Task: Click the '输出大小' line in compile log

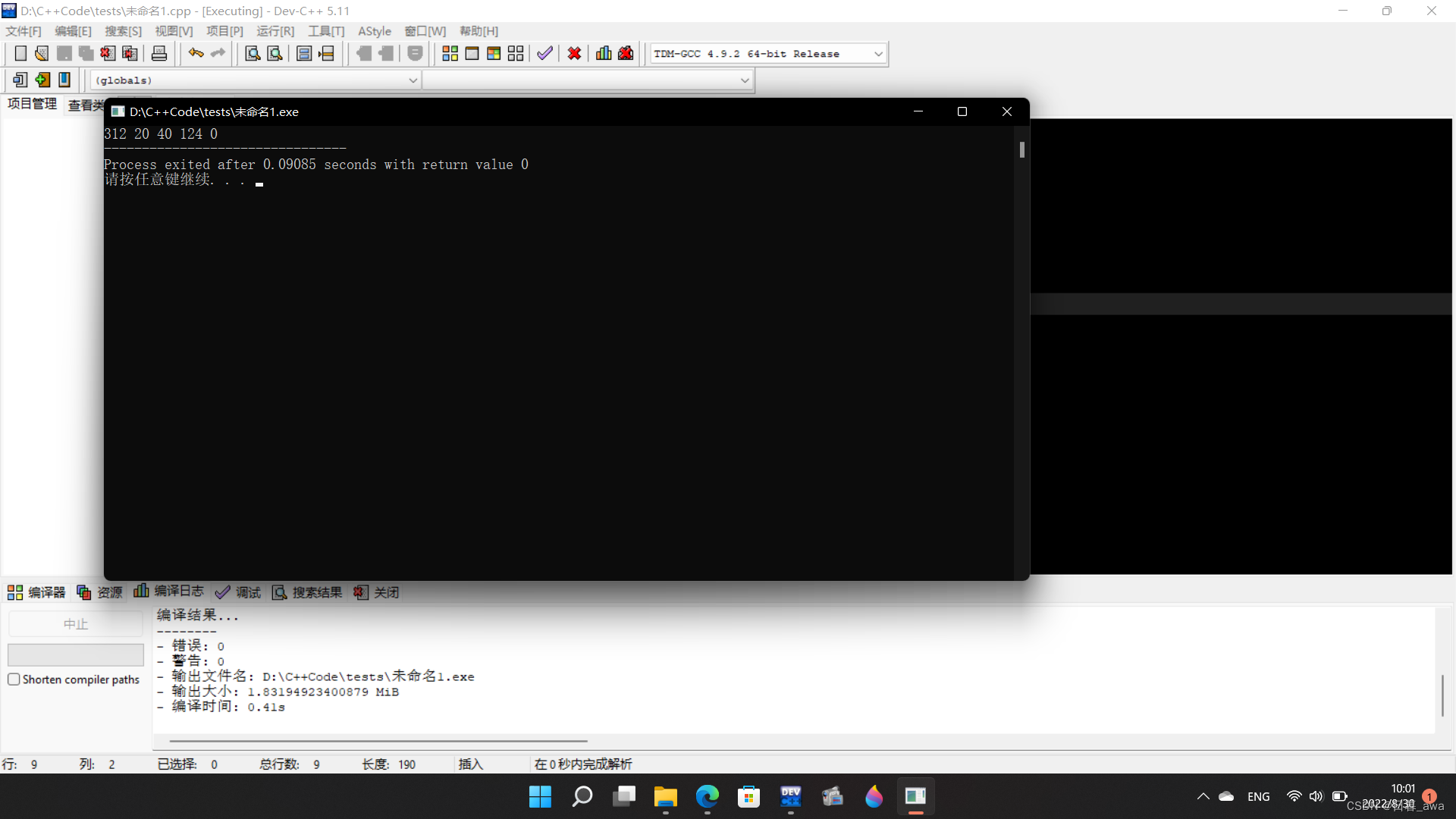Action: click(x=278, y=692)
